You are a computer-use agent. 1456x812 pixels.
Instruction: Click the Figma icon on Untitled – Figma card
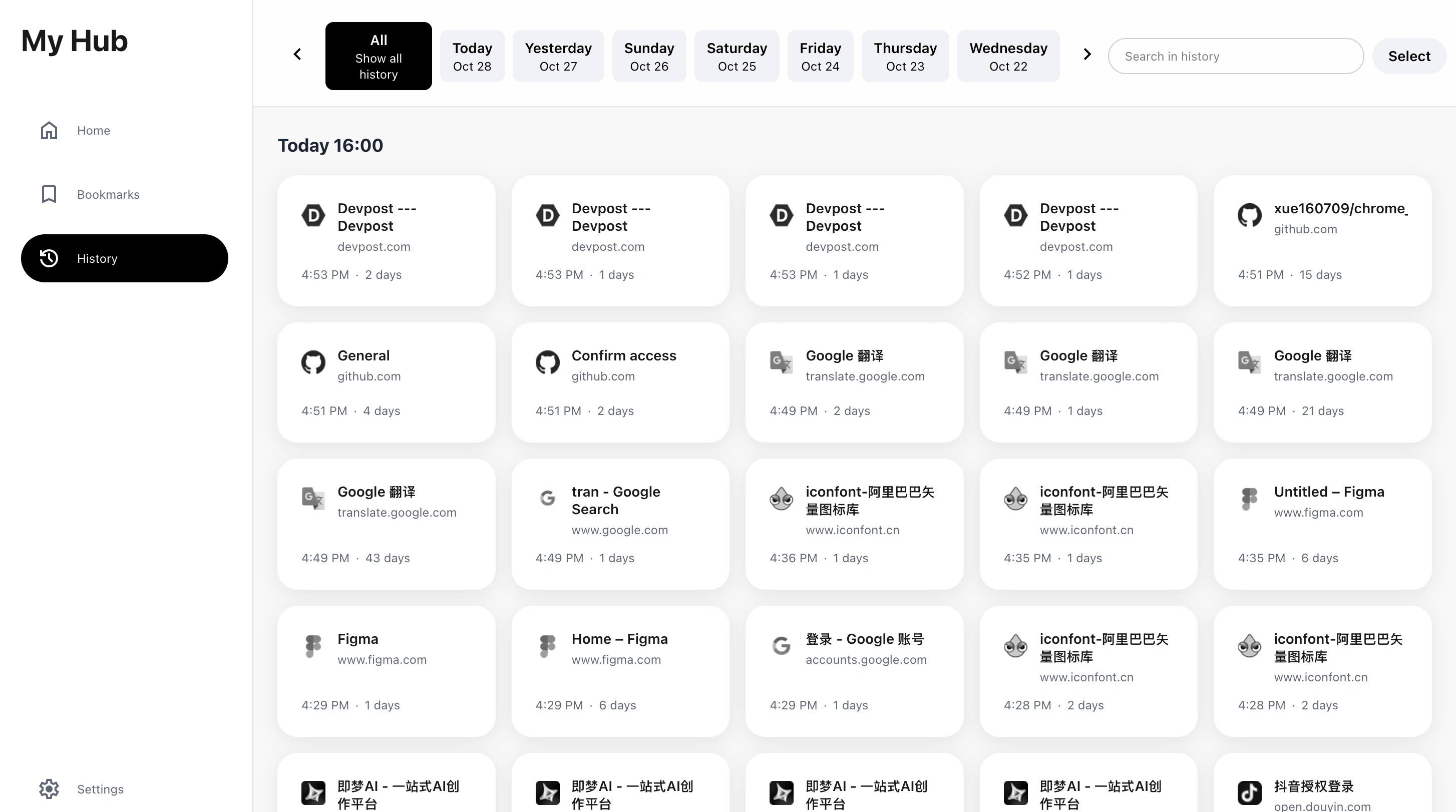pyautogui.click(x=1249, y=499)
